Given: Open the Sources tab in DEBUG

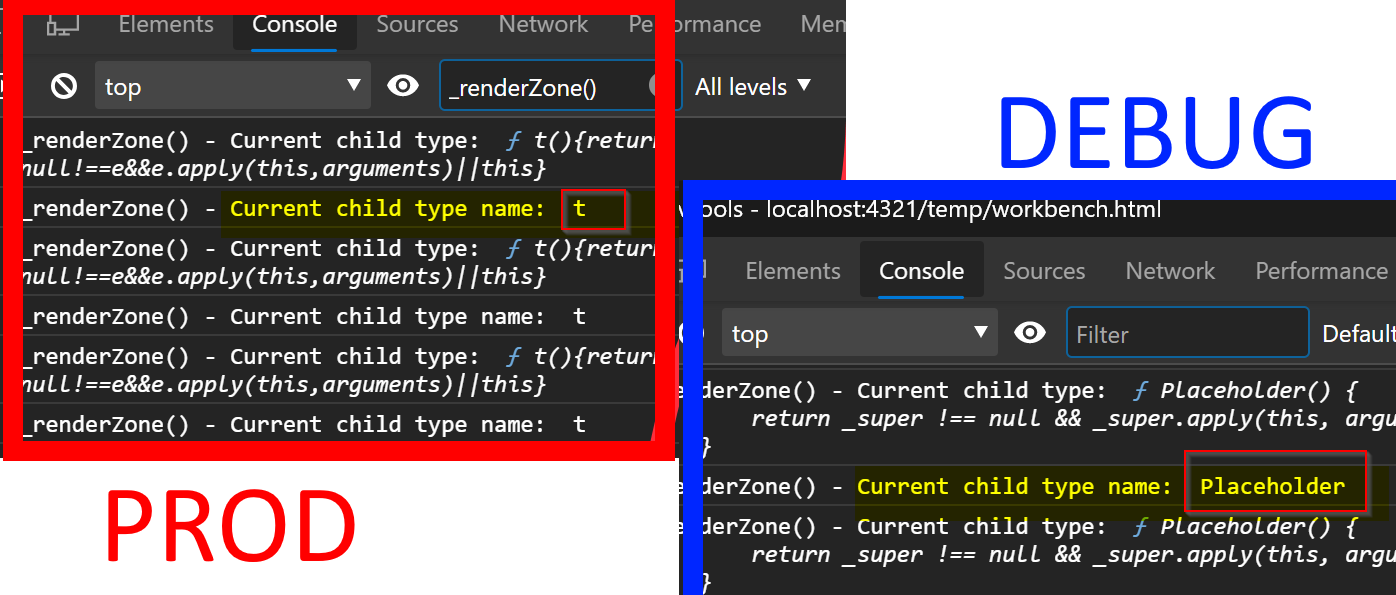Looking at the screenshot, I should click(x=1044, y=270).
